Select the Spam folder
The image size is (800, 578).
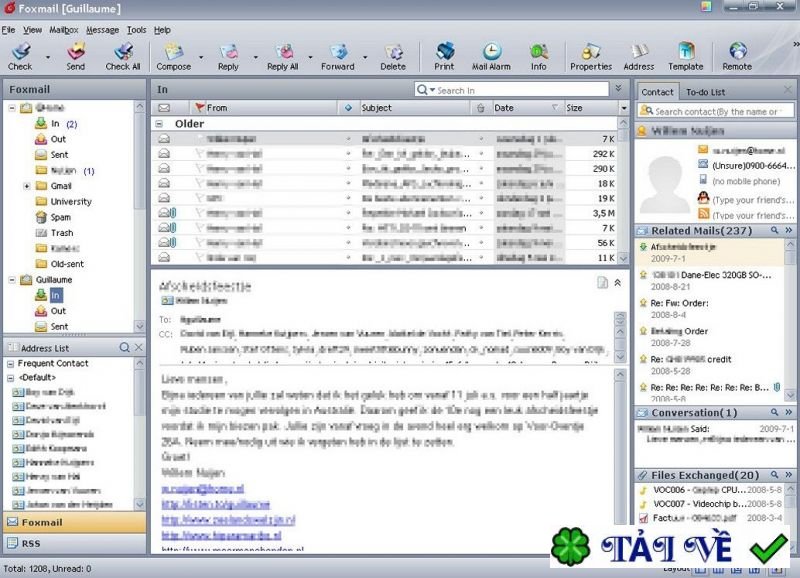(61, 217)
